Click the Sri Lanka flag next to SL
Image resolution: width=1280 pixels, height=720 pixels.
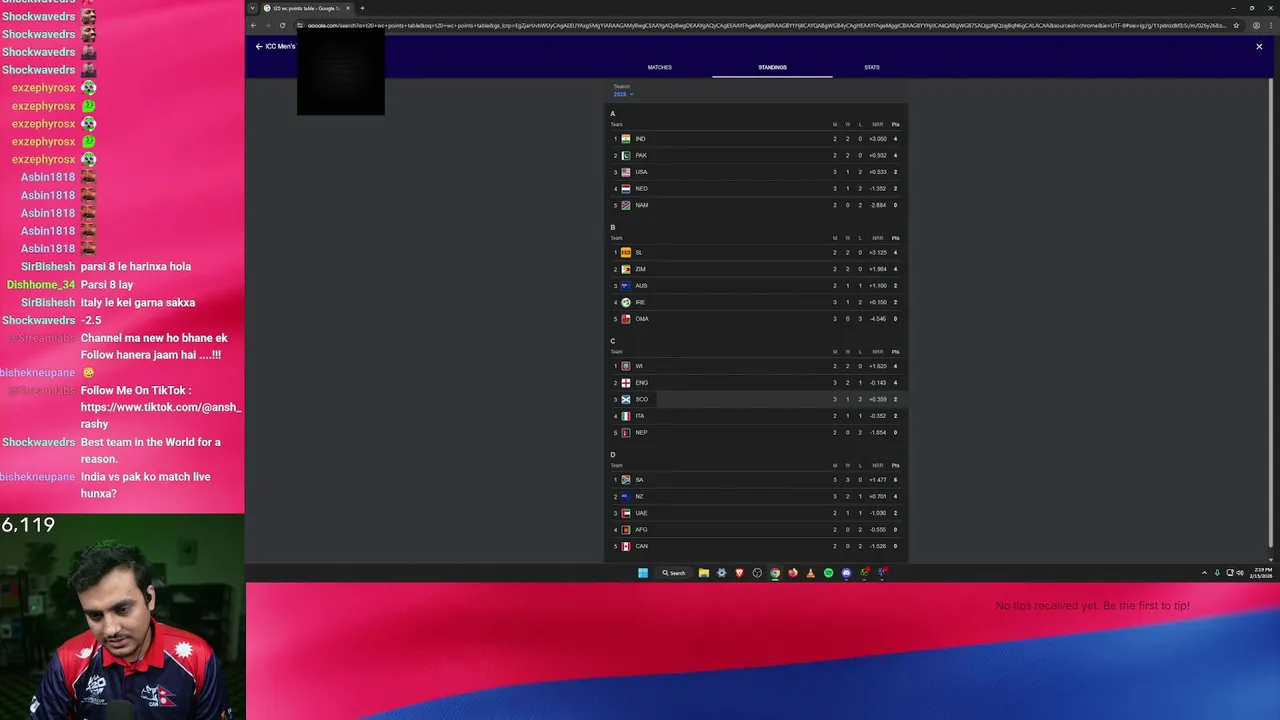click(626, 252)
